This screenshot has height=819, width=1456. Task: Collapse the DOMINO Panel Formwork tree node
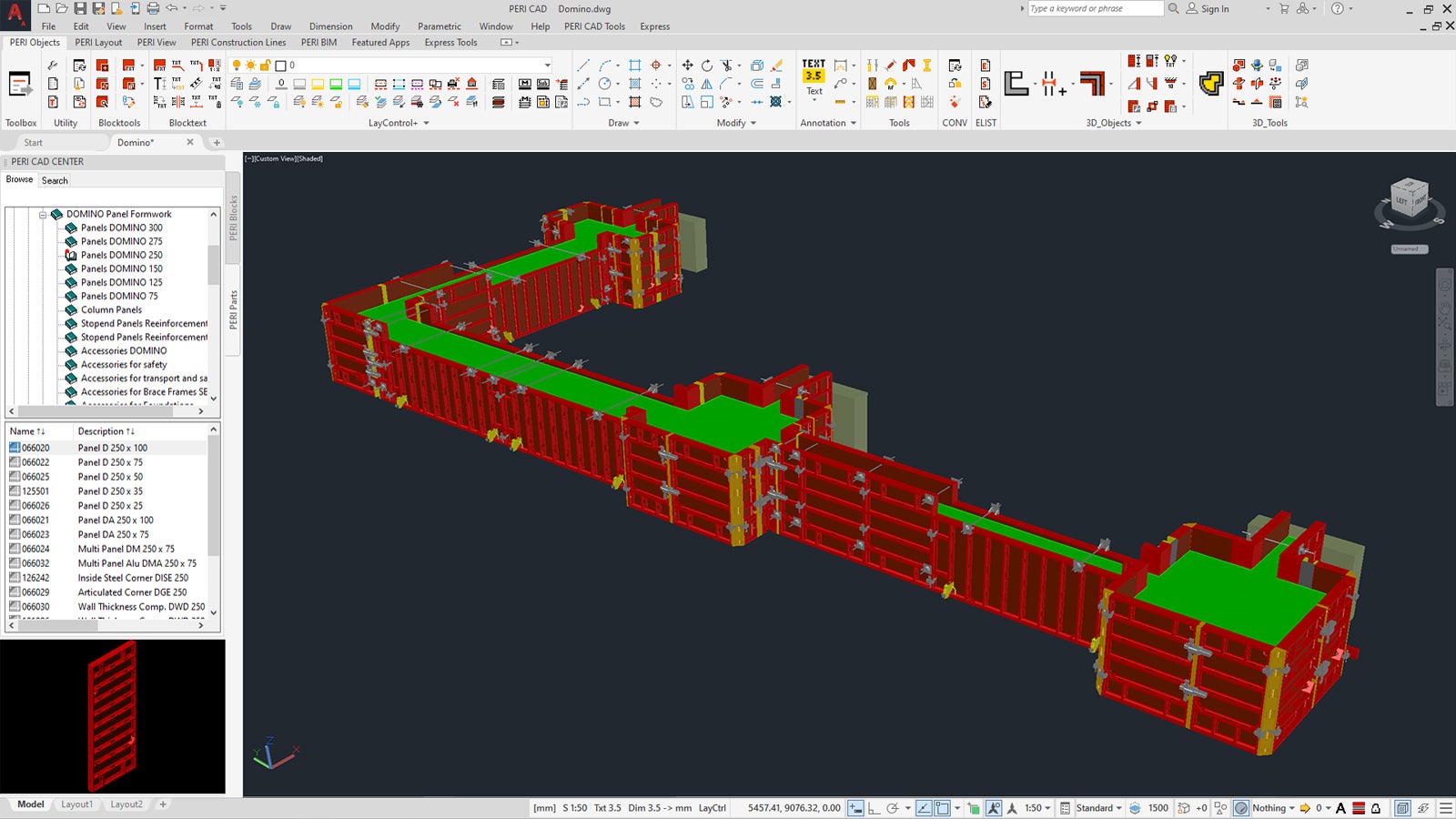point(43,215)
